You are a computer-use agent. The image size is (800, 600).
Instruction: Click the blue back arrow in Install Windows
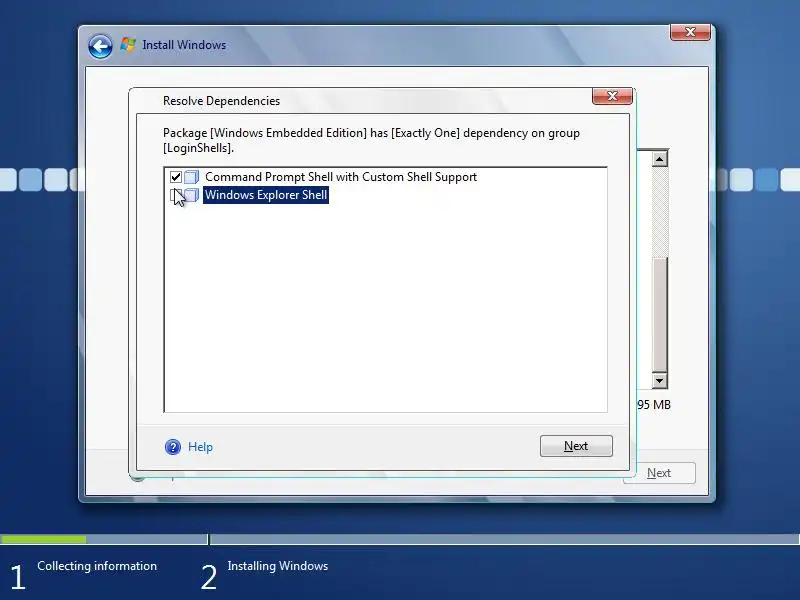click(x=100, y=47)
